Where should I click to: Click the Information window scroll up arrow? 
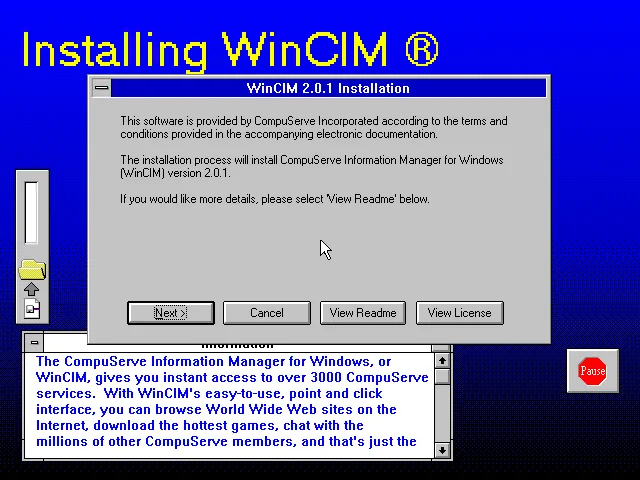tap(442, 360)
